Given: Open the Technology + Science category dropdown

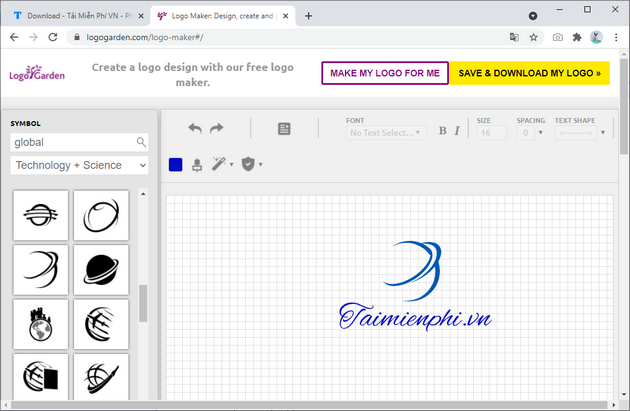Looking at the screenshot, I should point(79,165).
